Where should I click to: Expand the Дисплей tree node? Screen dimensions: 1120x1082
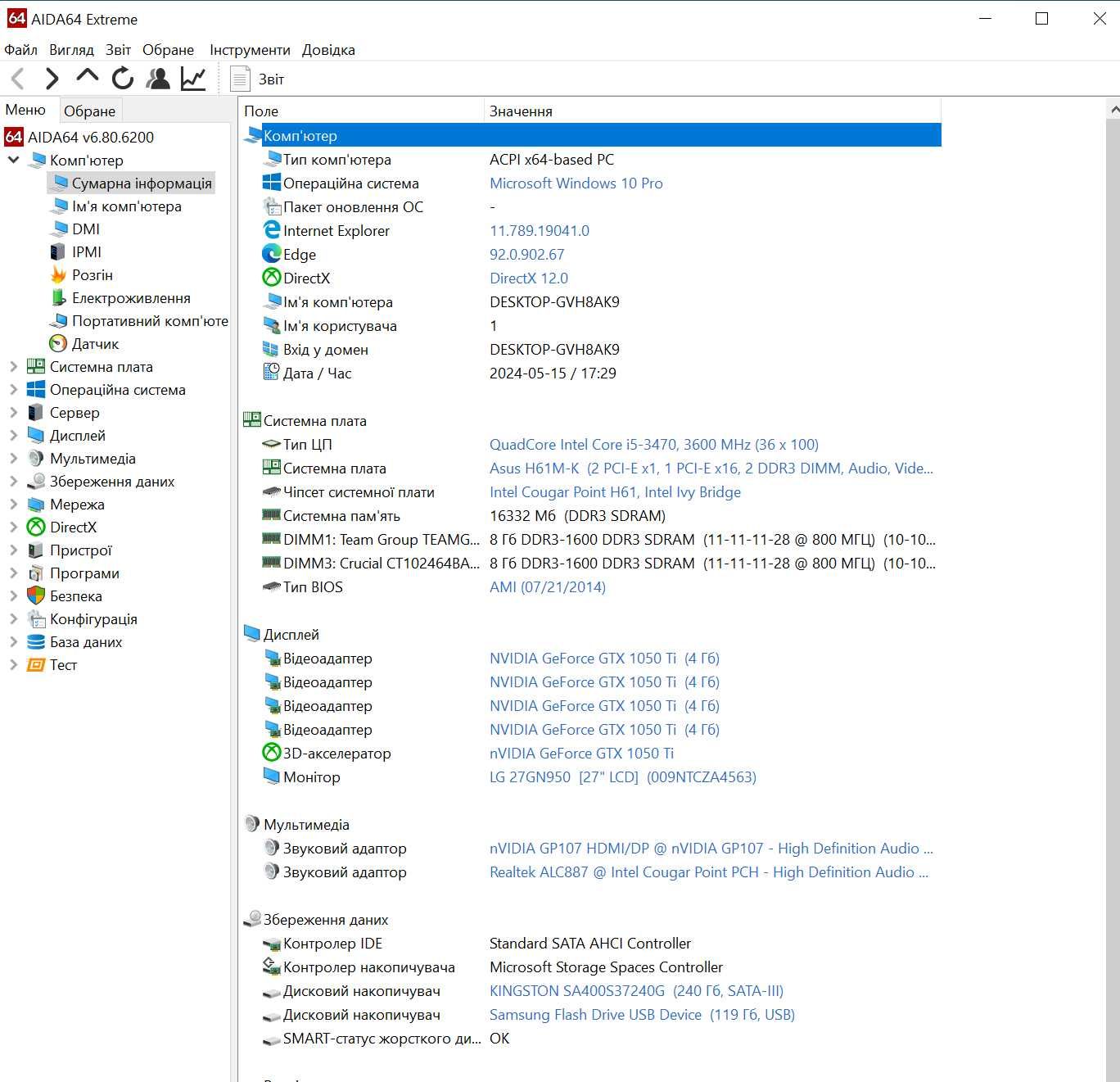click(x=13, y=436)
